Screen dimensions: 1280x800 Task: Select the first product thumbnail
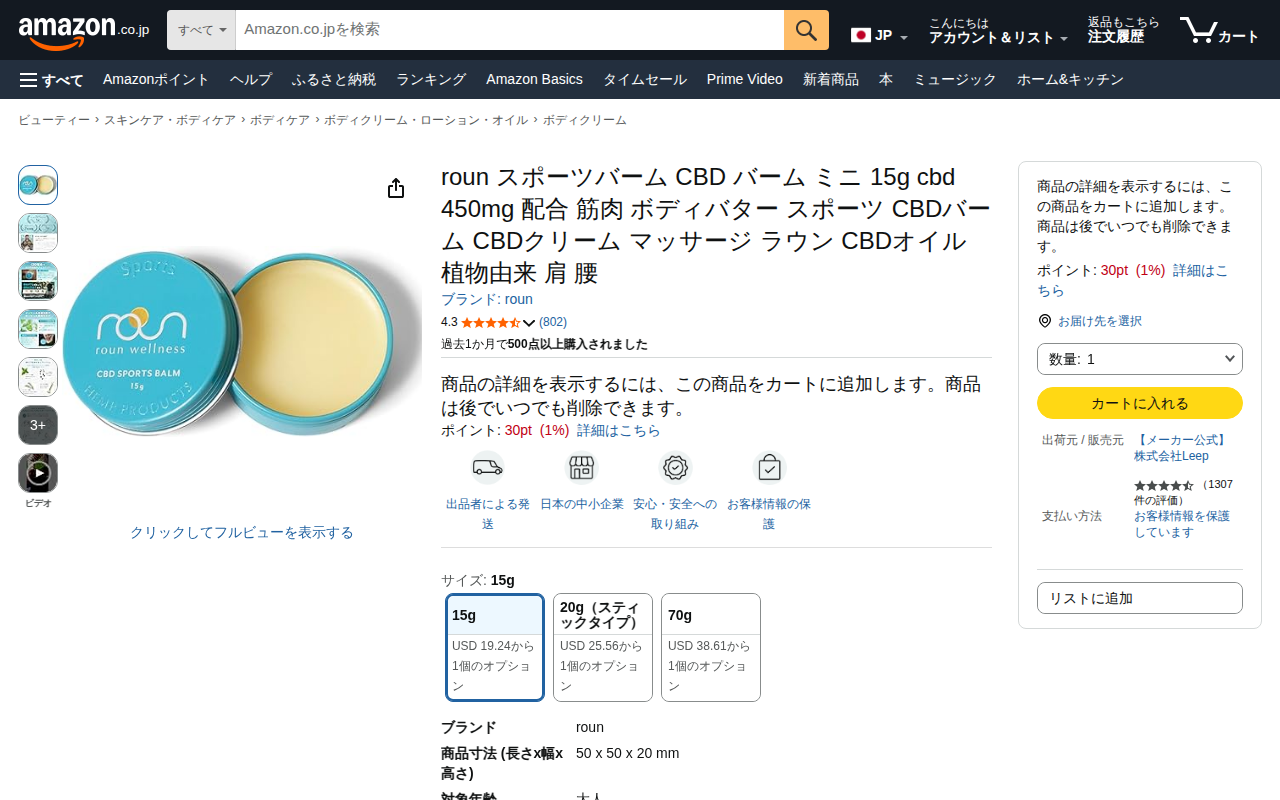[x=38, y=185]
